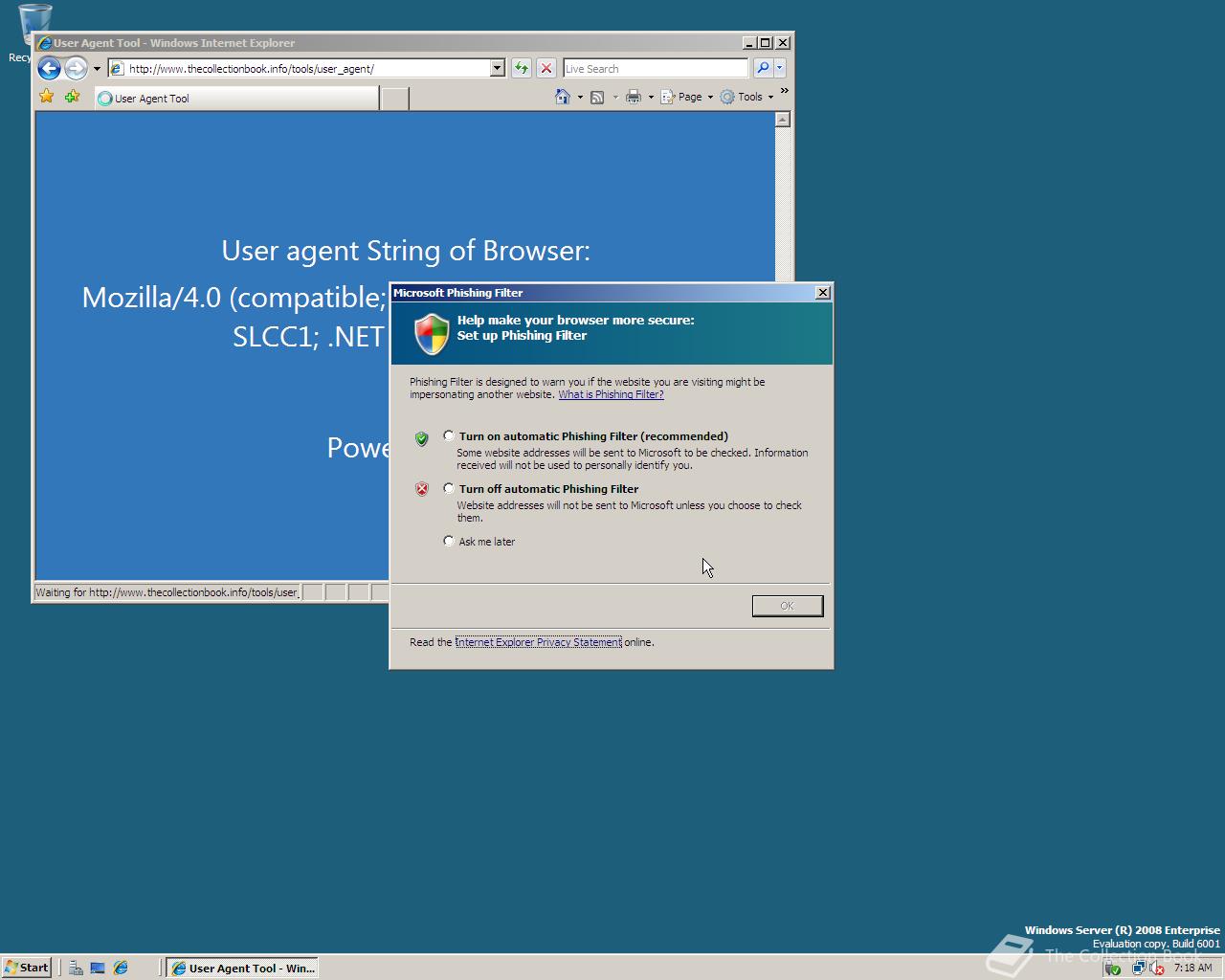This screenshot has width=1225, height=980.
Task: Open Server Manager quick launch icon
Action: click(76, 968)
